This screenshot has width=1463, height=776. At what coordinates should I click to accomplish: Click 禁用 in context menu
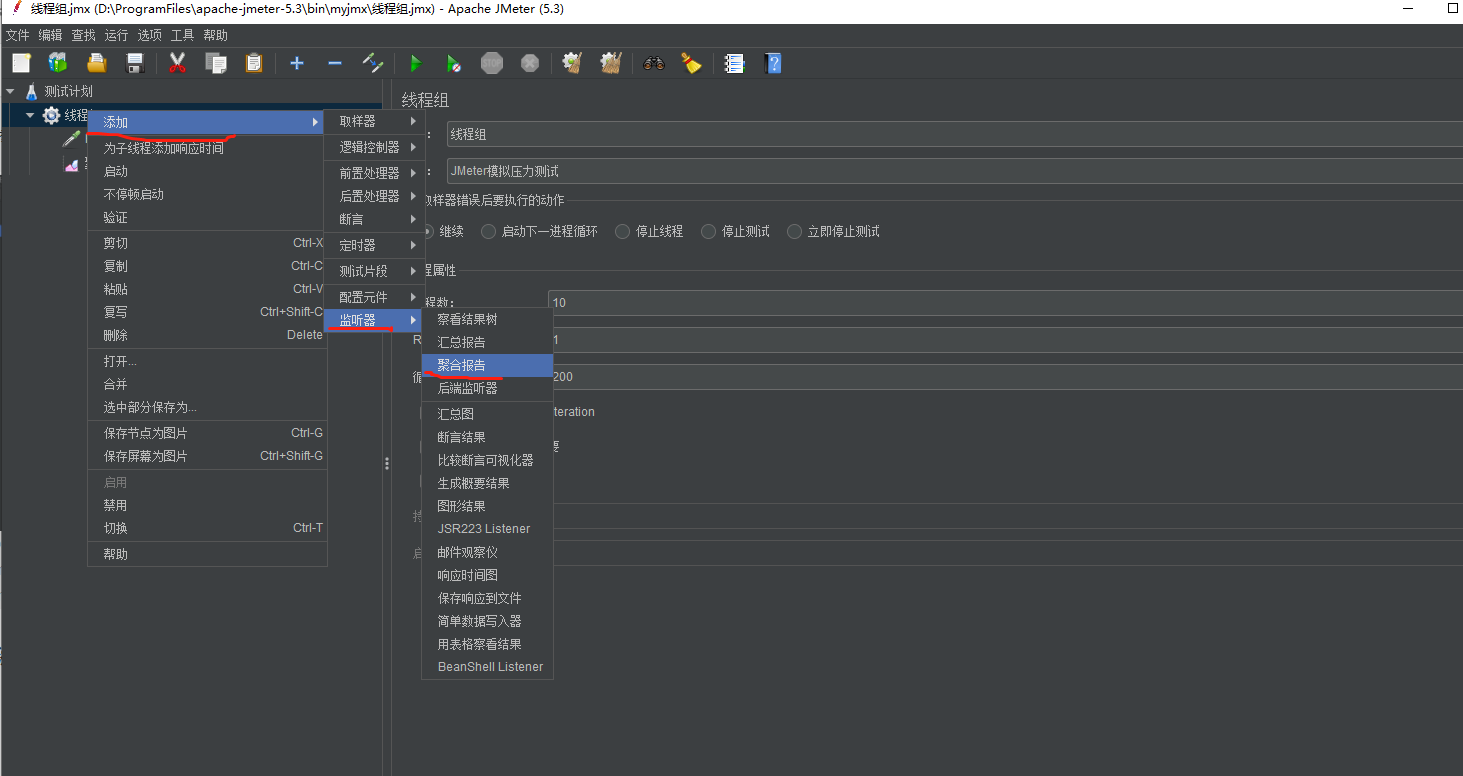tap(207, 505)
